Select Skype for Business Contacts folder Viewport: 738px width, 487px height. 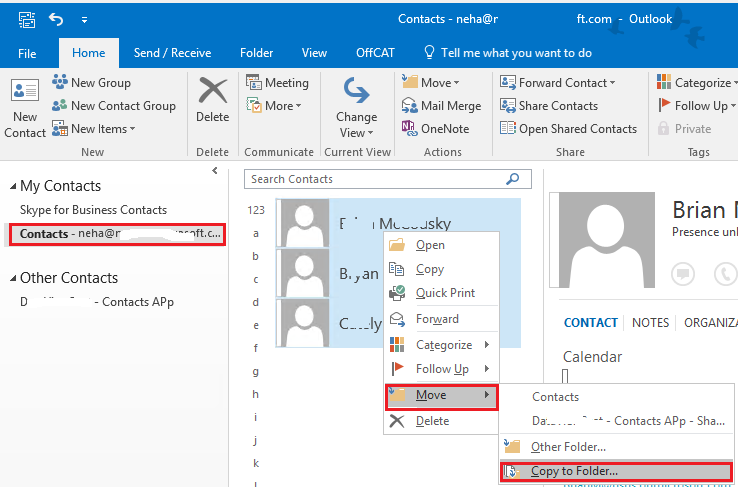click(x=93, y=210)
